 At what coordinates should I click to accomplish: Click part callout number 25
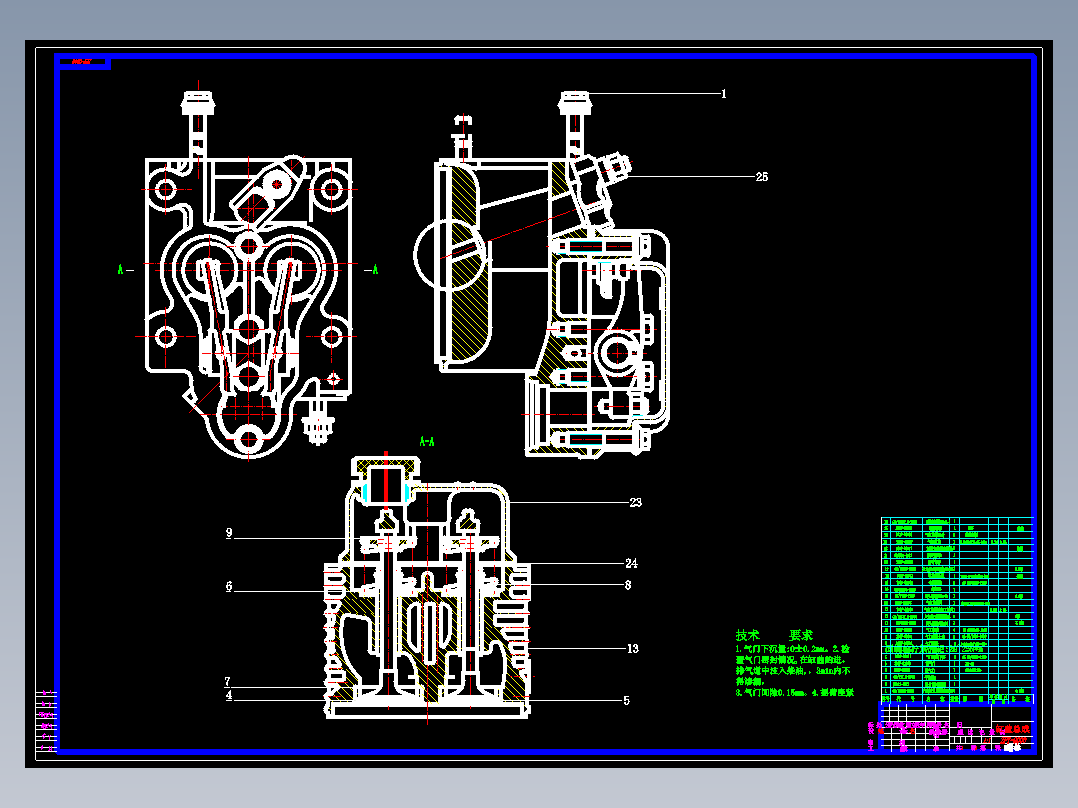click(762, 177)
